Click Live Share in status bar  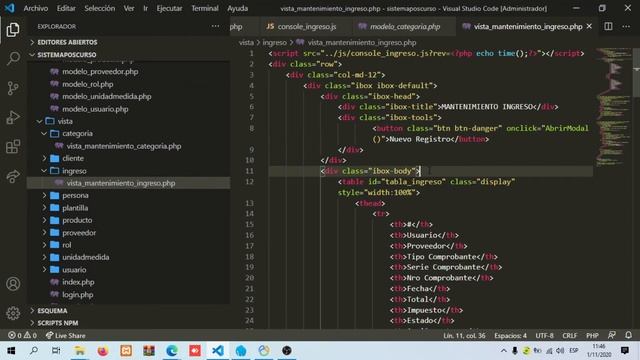click(65, 336)
